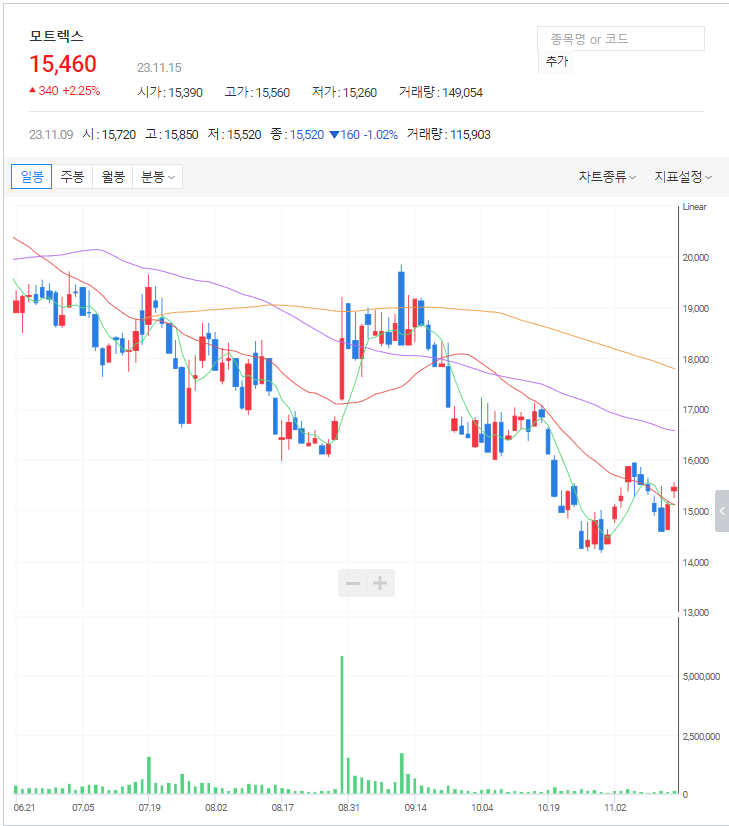Click the 종목명 or 코드 search field
Image resolution: width=729 pixels, height=826 pixels.
(x=620, y=39)
